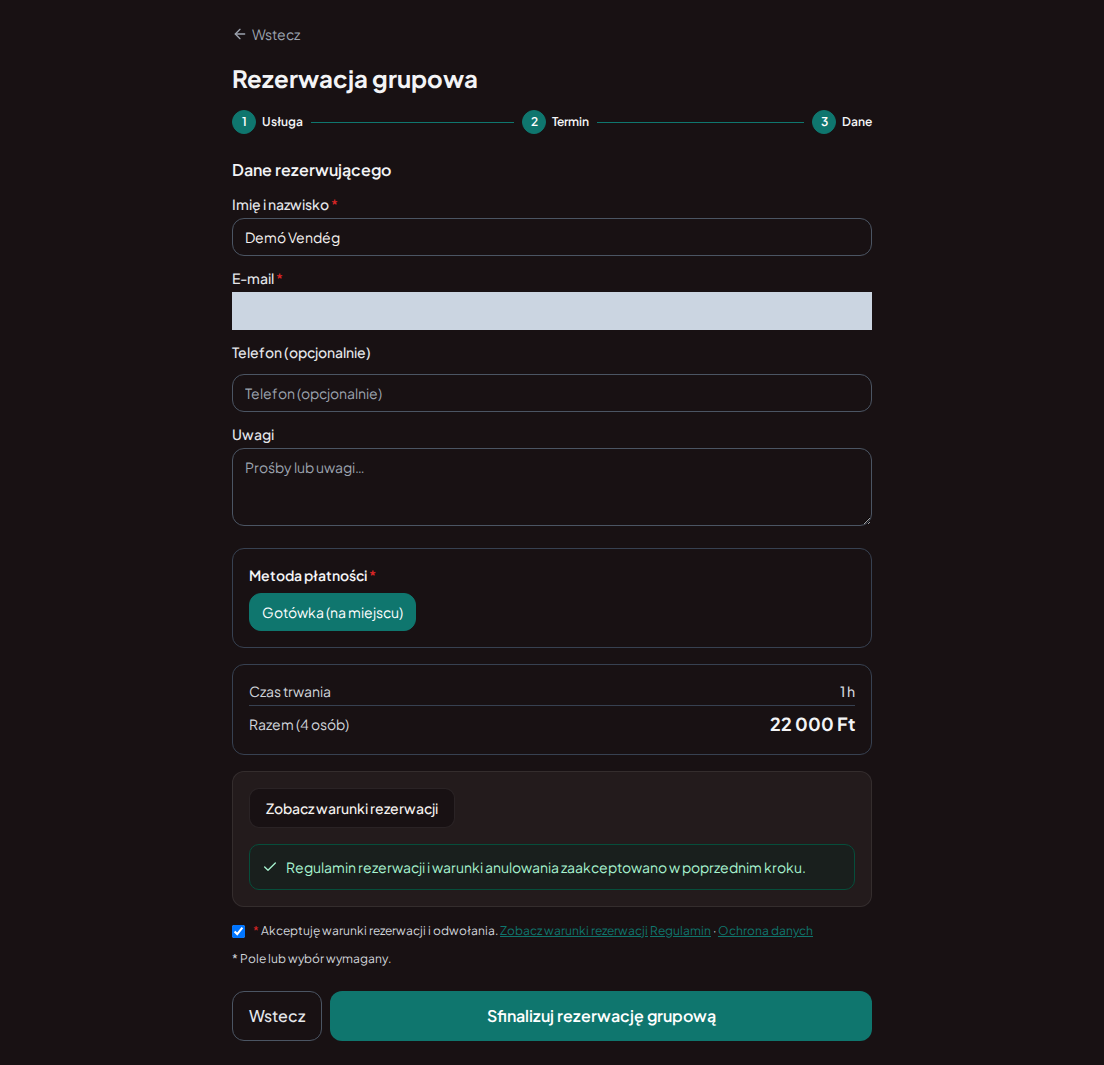This screenshot has width=1104, height=1065.
Task: Click the resize handle on the Uwagi textarea
Action: click(x=867, y=520)
